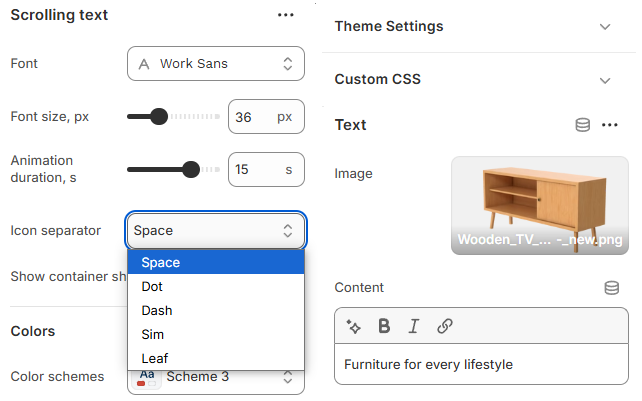Click the Show container label

pyautogui.click(x=68, y=276)
